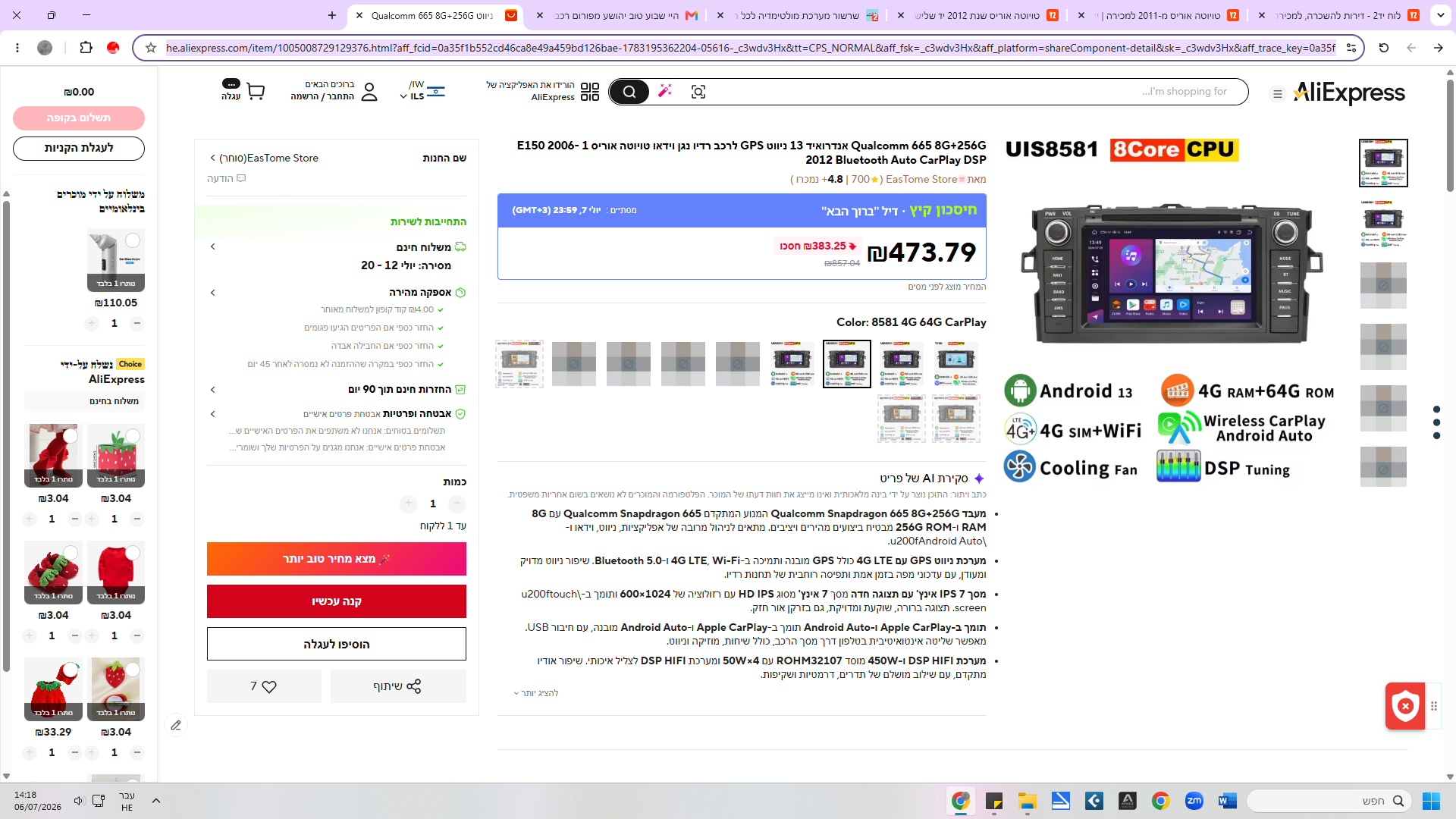Switch to the Gmail browser tab
The height and width of the screenshot is (819, 1456).
coord(618,15)
